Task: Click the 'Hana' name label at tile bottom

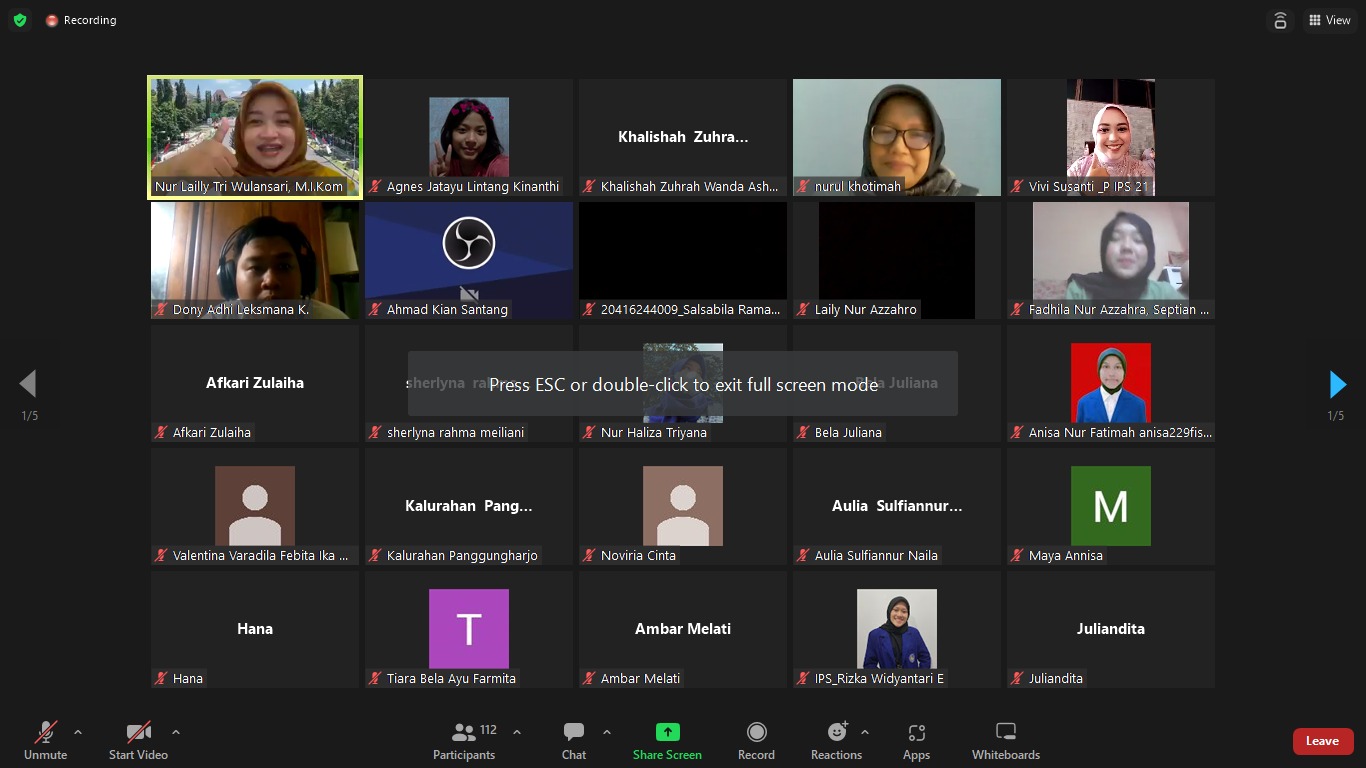Action: click(x=188, y=678)
